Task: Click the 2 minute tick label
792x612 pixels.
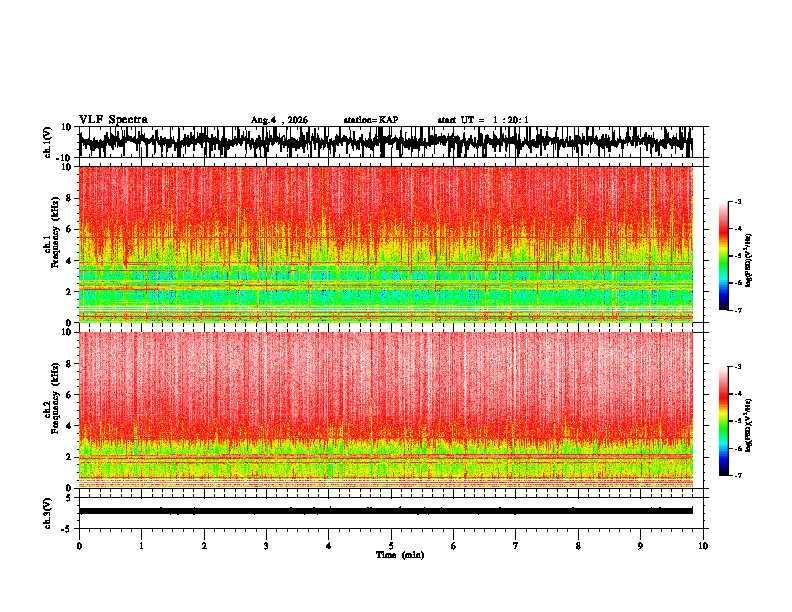Action: pos(204,546)
